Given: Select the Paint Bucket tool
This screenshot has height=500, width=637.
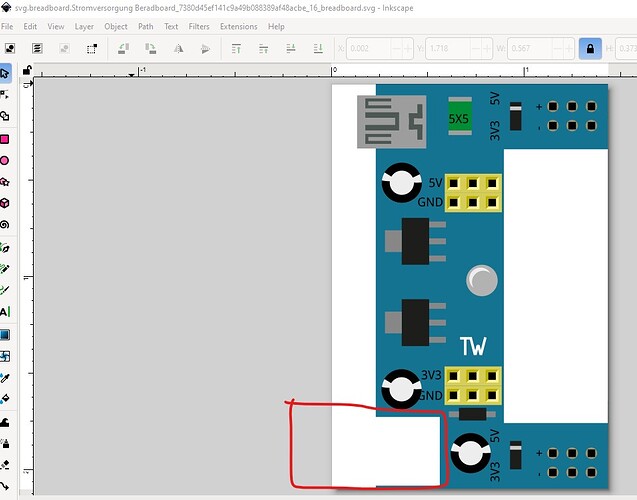Looking at the screenshot, I should pyautogui.click(x=5, y=399).
